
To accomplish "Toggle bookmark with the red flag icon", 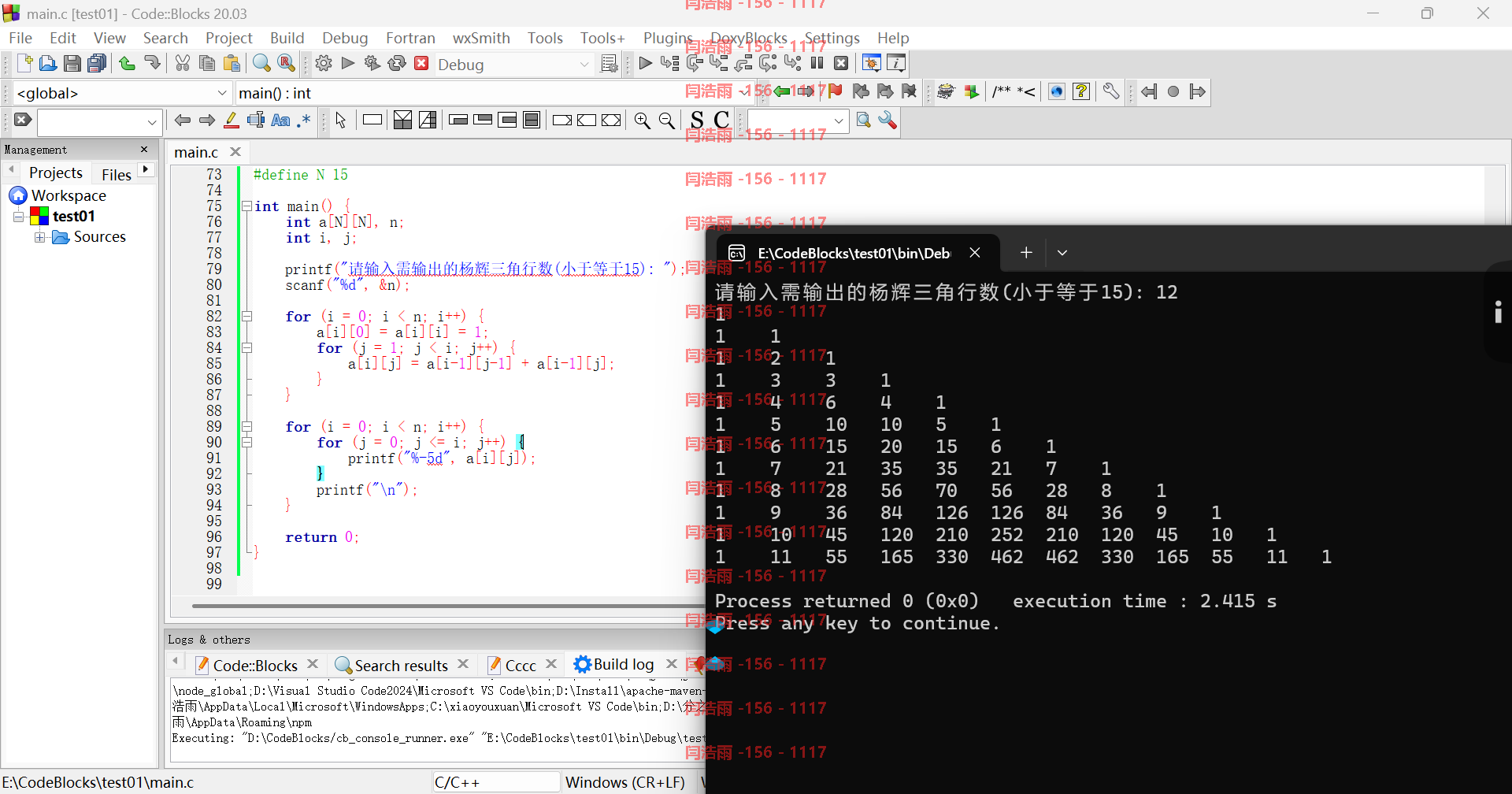I will tap(836, 92).
